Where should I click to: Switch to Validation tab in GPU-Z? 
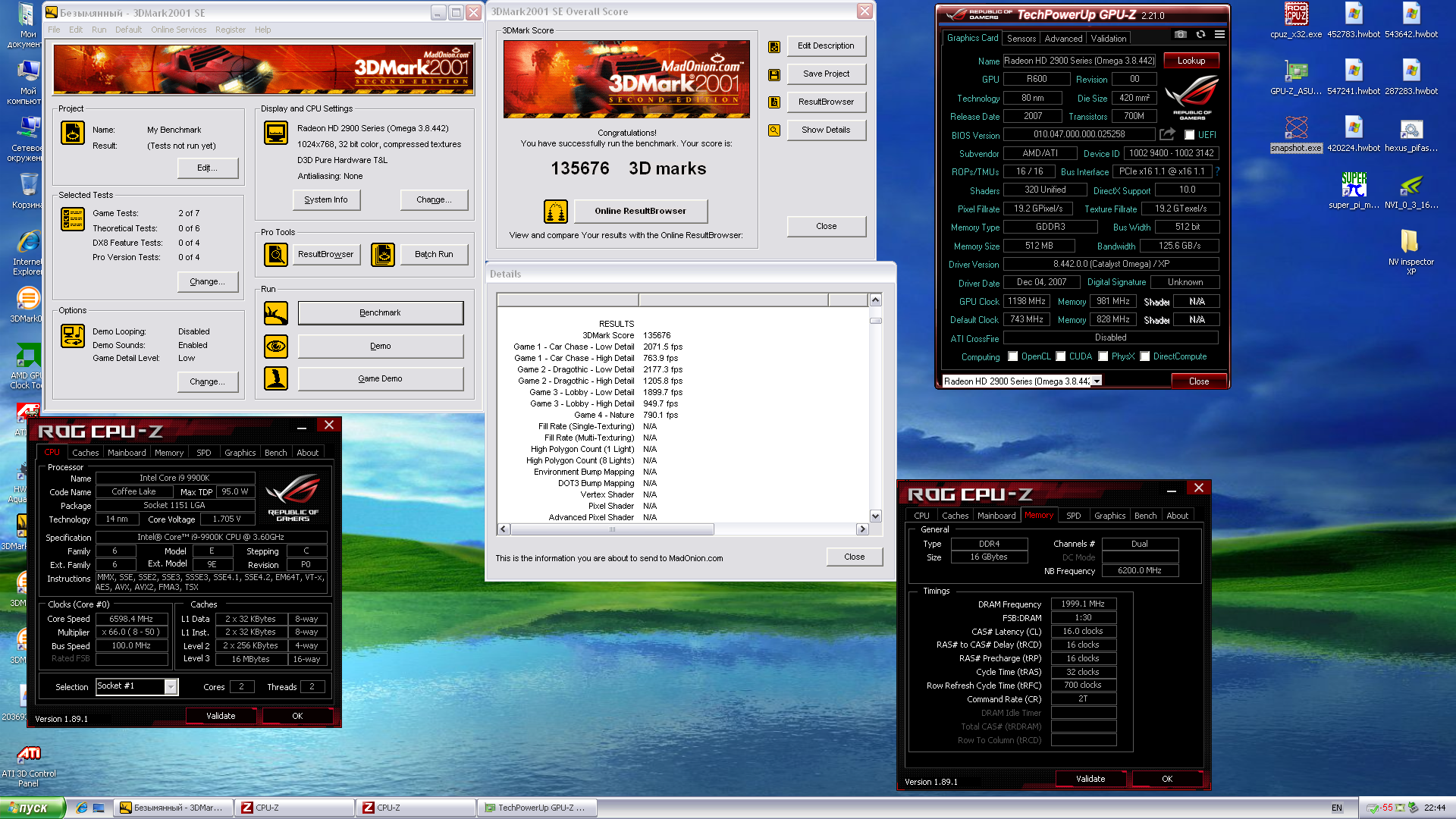pyautogui.click(x=1109, y=38)
